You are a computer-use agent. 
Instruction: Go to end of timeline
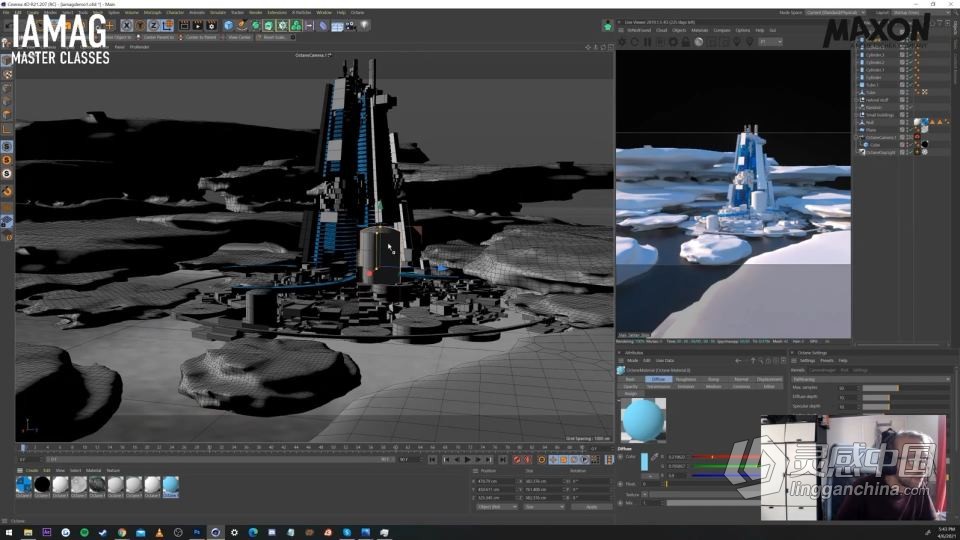pos(503,459)
